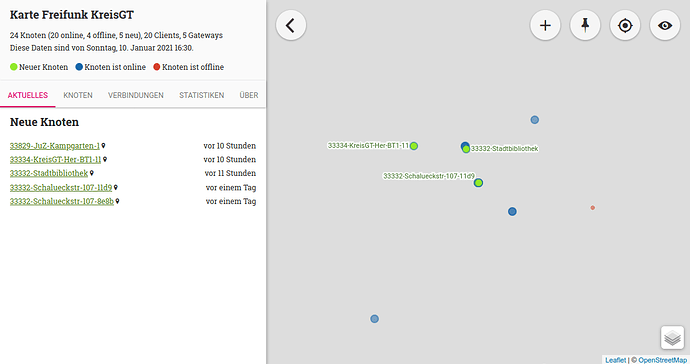Show location pin for 33829-JuZ-Kampgarten-1

pos(103,146)
